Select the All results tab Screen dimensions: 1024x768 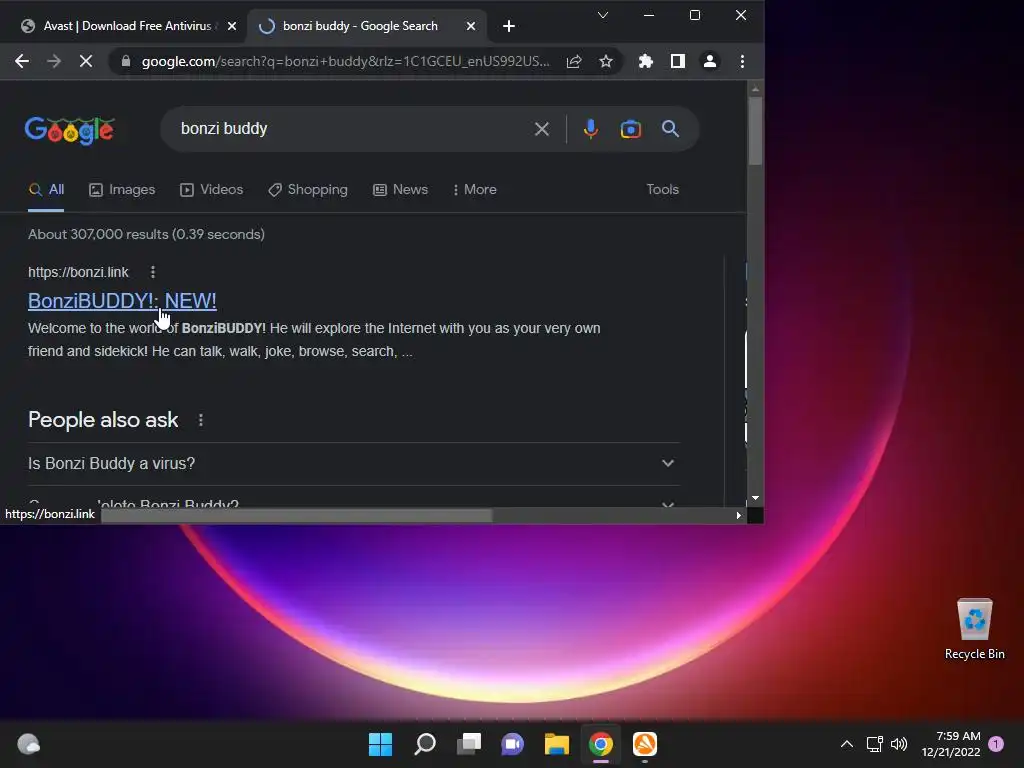pos(46,189)
